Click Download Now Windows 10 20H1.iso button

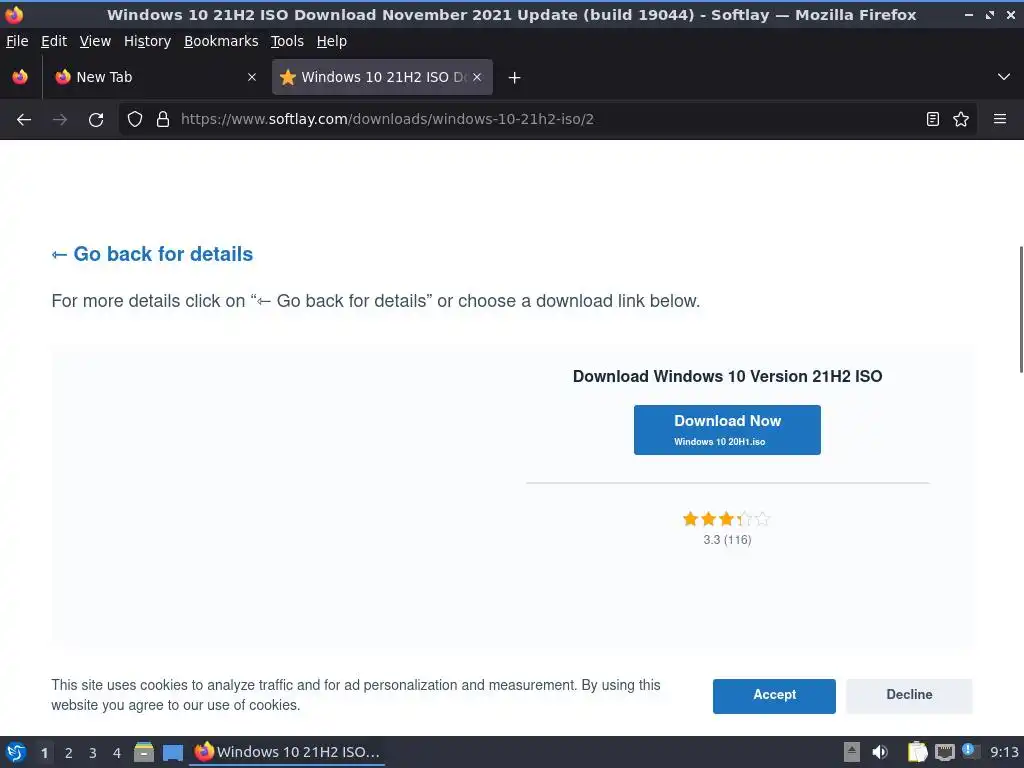pos(727,430)
